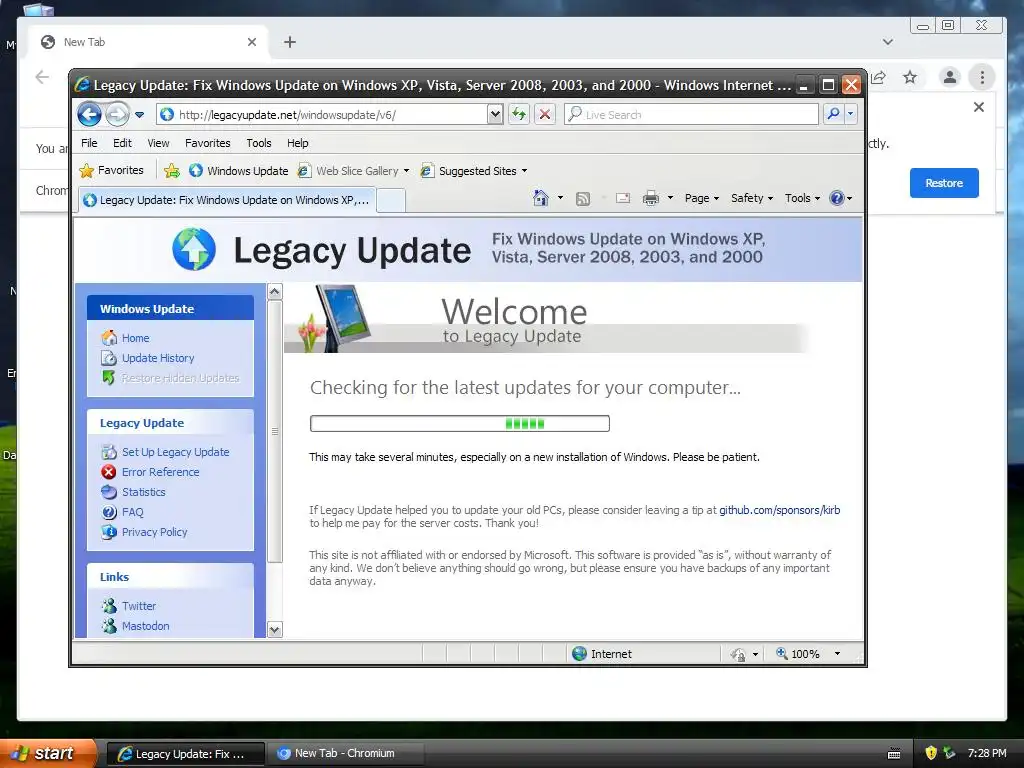This screenshot has height=768, width=1024.
Task: Click the update checking progress bar
Action: tap(460, 424)
